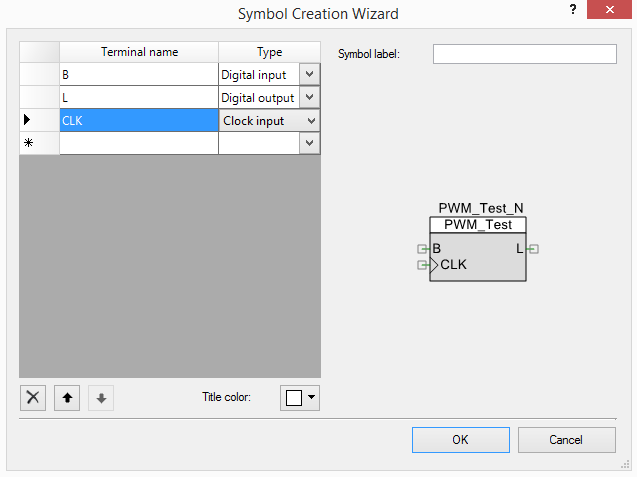Click the Terminal name column header
Image resolution: width=637 pixels, height=477 pixels.
(x=139, y=52)
